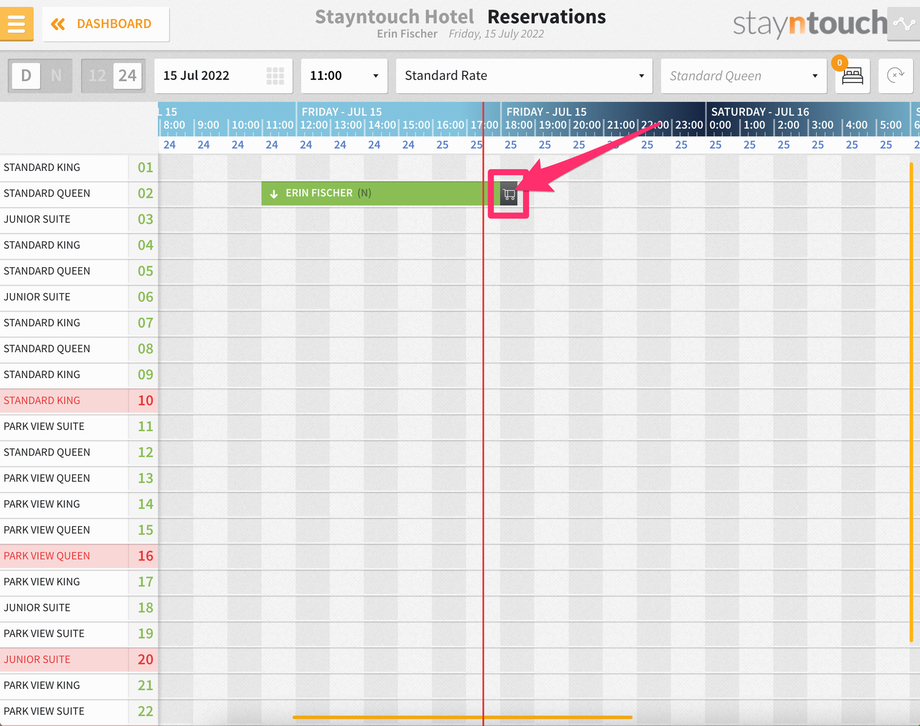Click the activity graph icon near logo

coord(904,23)
